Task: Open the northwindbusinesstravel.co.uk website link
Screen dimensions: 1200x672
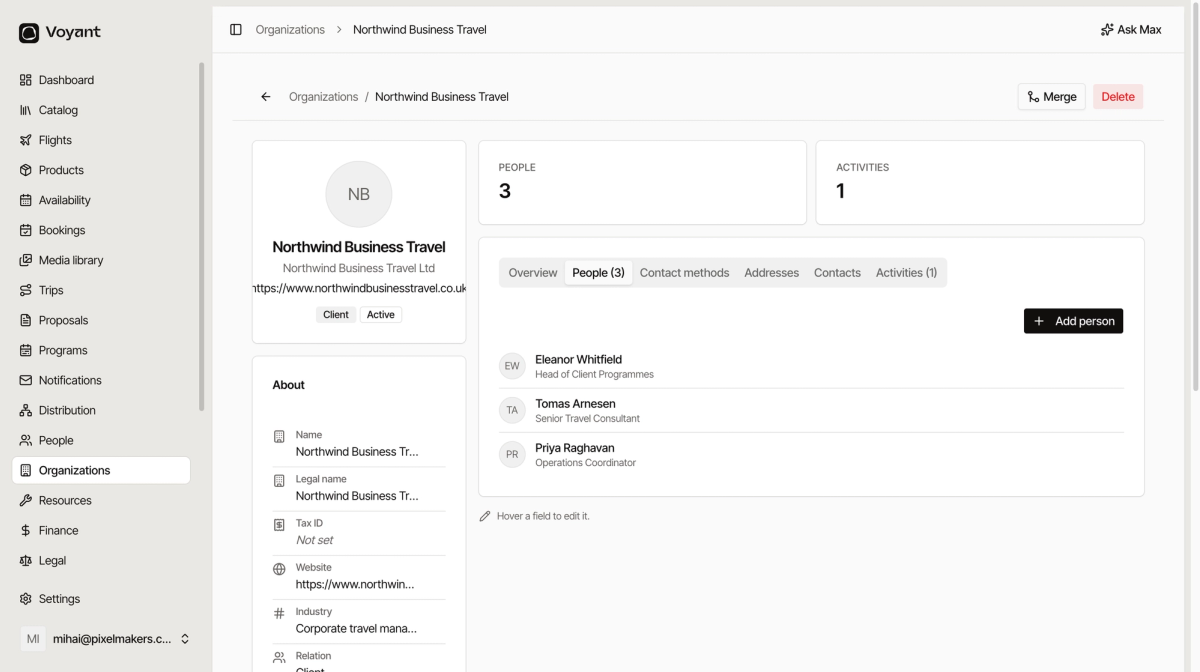Action: [x=359, y=288]
